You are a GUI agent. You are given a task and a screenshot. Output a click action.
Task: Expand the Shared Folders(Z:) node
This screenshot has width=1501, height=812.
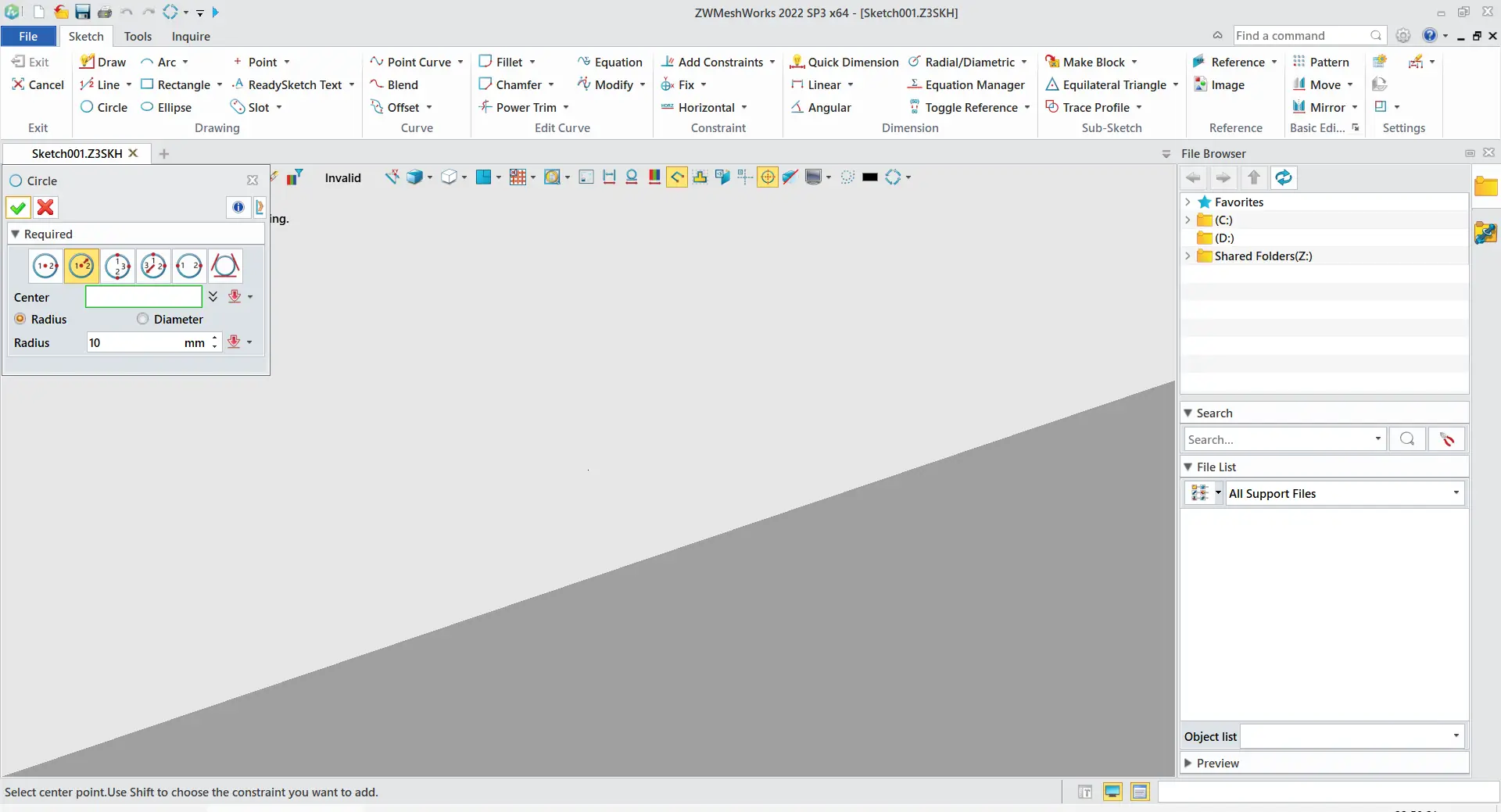point(1188,256)
